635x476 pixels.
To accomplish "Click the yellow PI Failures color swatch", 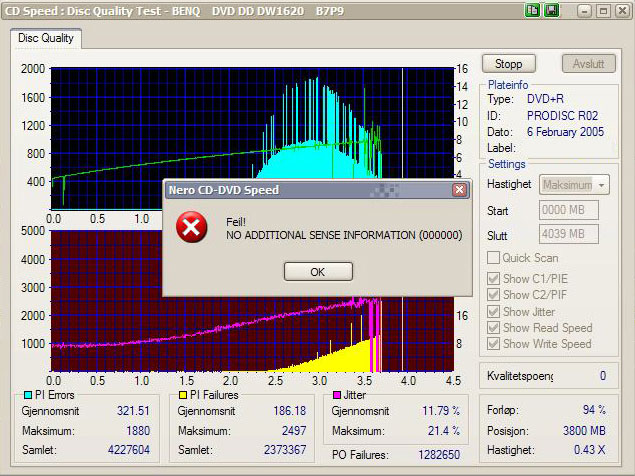I will 183,395.
